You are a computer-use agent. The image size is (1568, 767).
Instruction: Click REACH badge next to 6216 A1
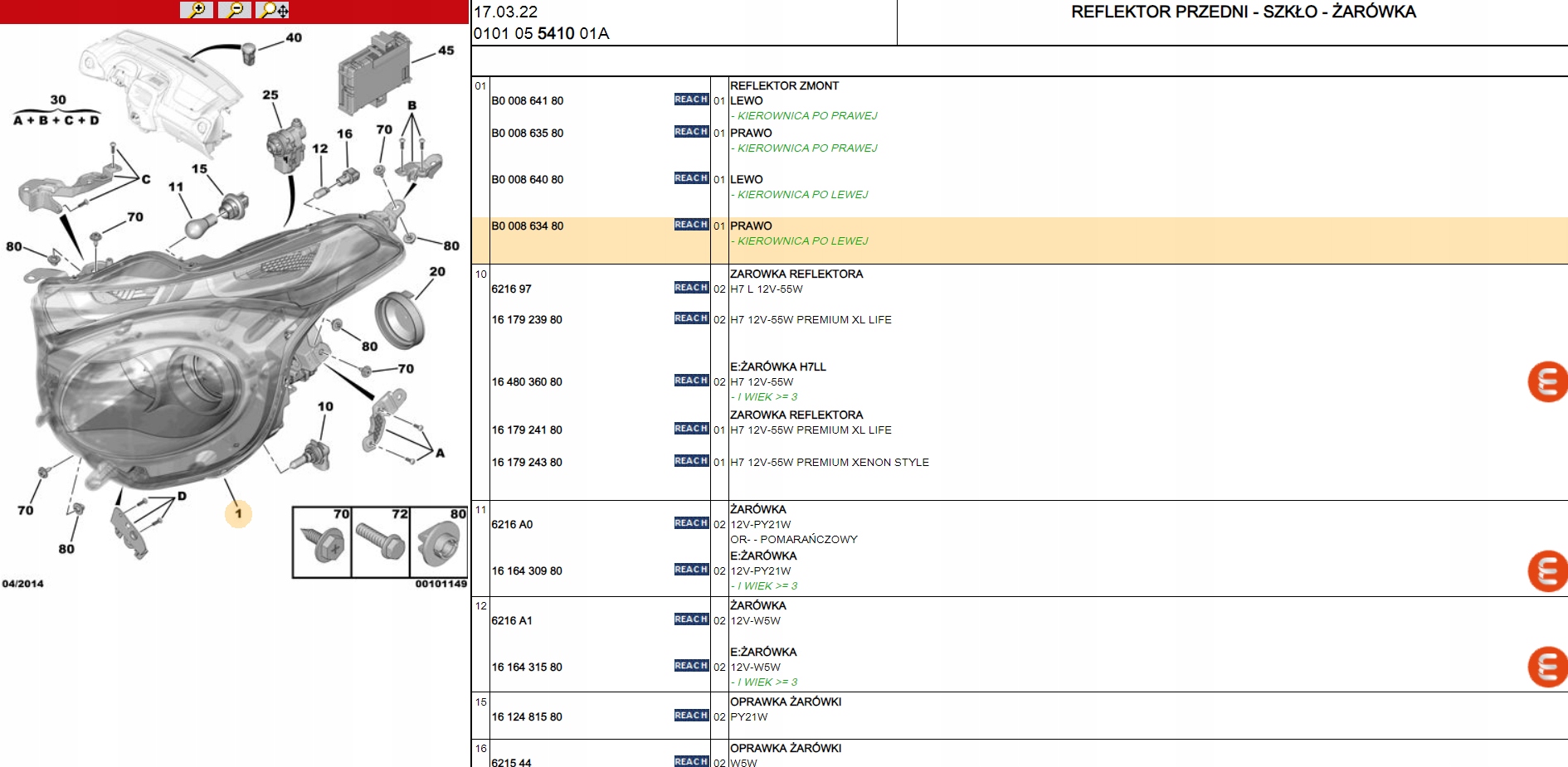[x=691, y=619]
